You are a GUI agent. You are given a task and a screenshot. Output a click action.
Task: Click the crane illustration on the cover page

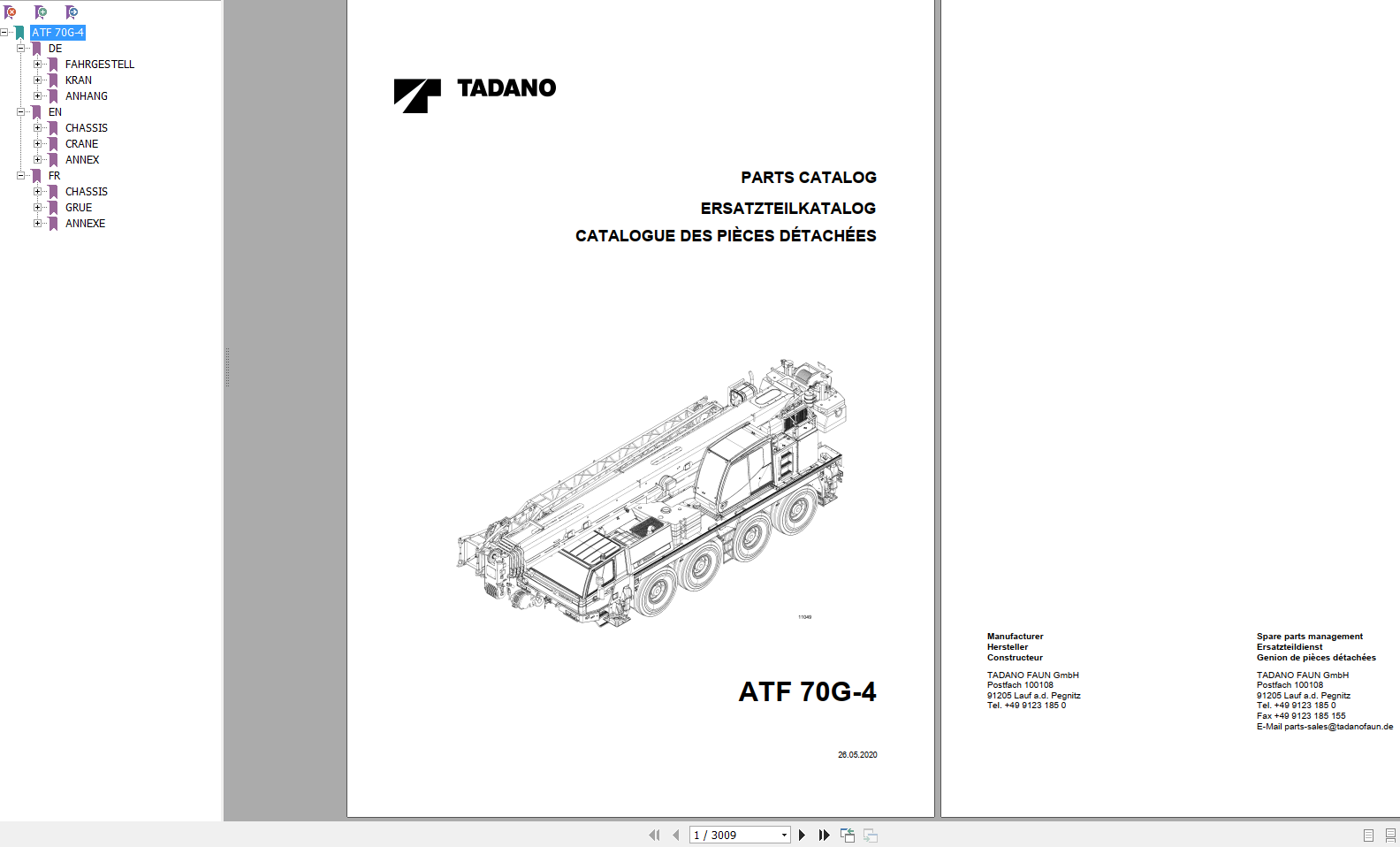(x=651, y=492)
